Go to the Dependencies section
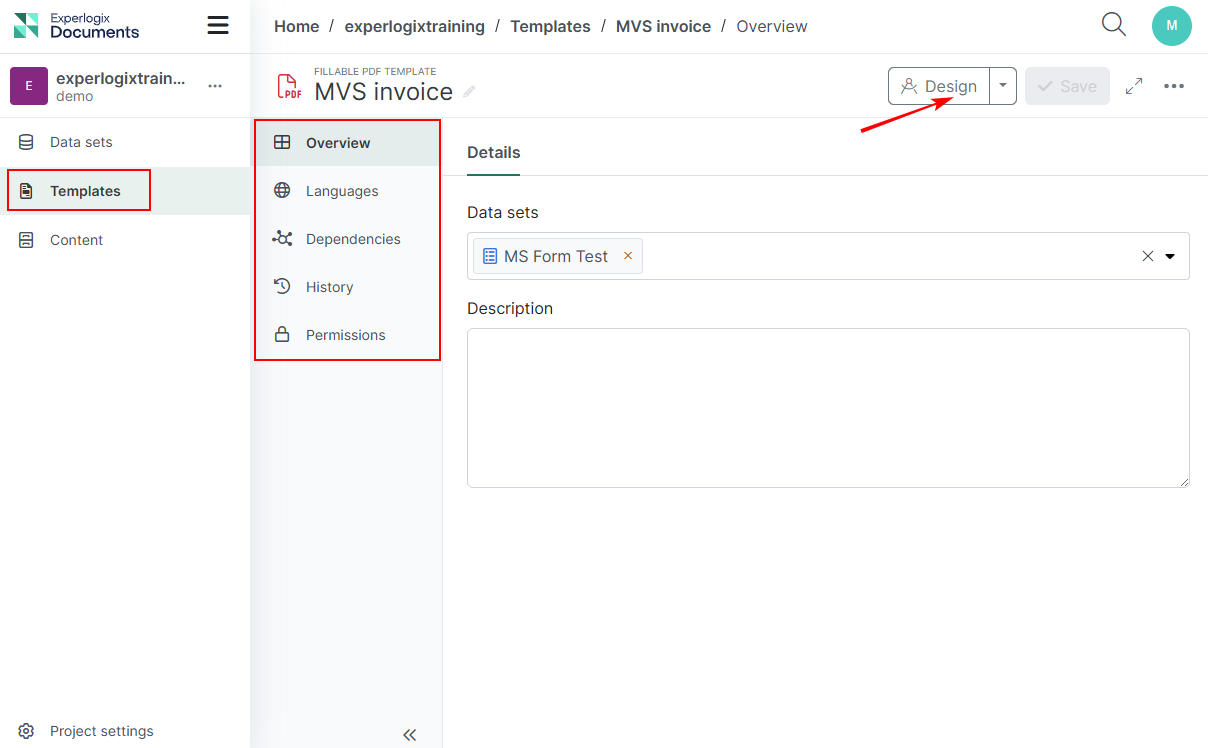The width and height of the screenshot is (1208, 748). click(x=353, y=239)
